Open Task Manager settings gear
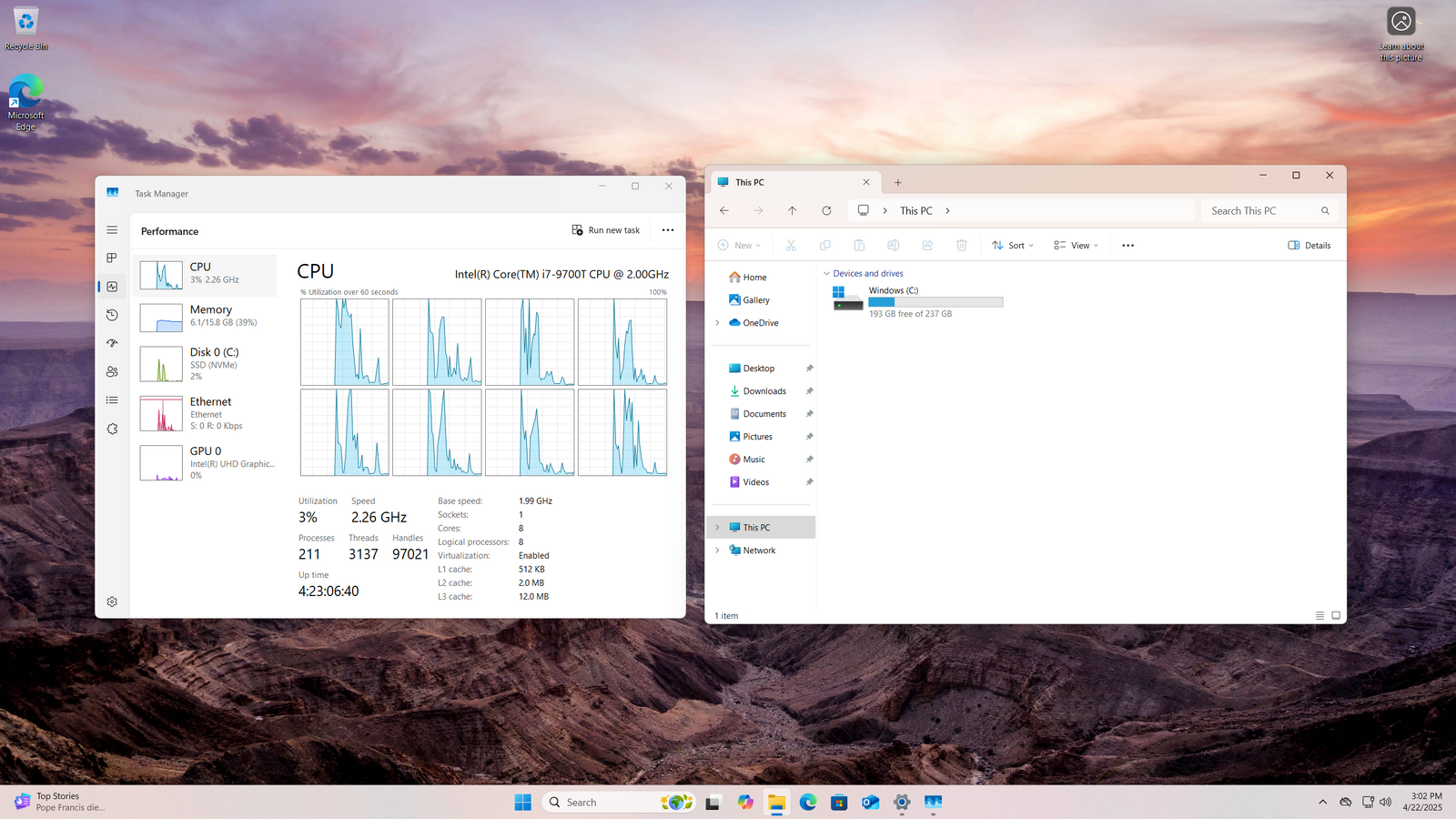This screenshot has width=1456, height=819. 112,602
